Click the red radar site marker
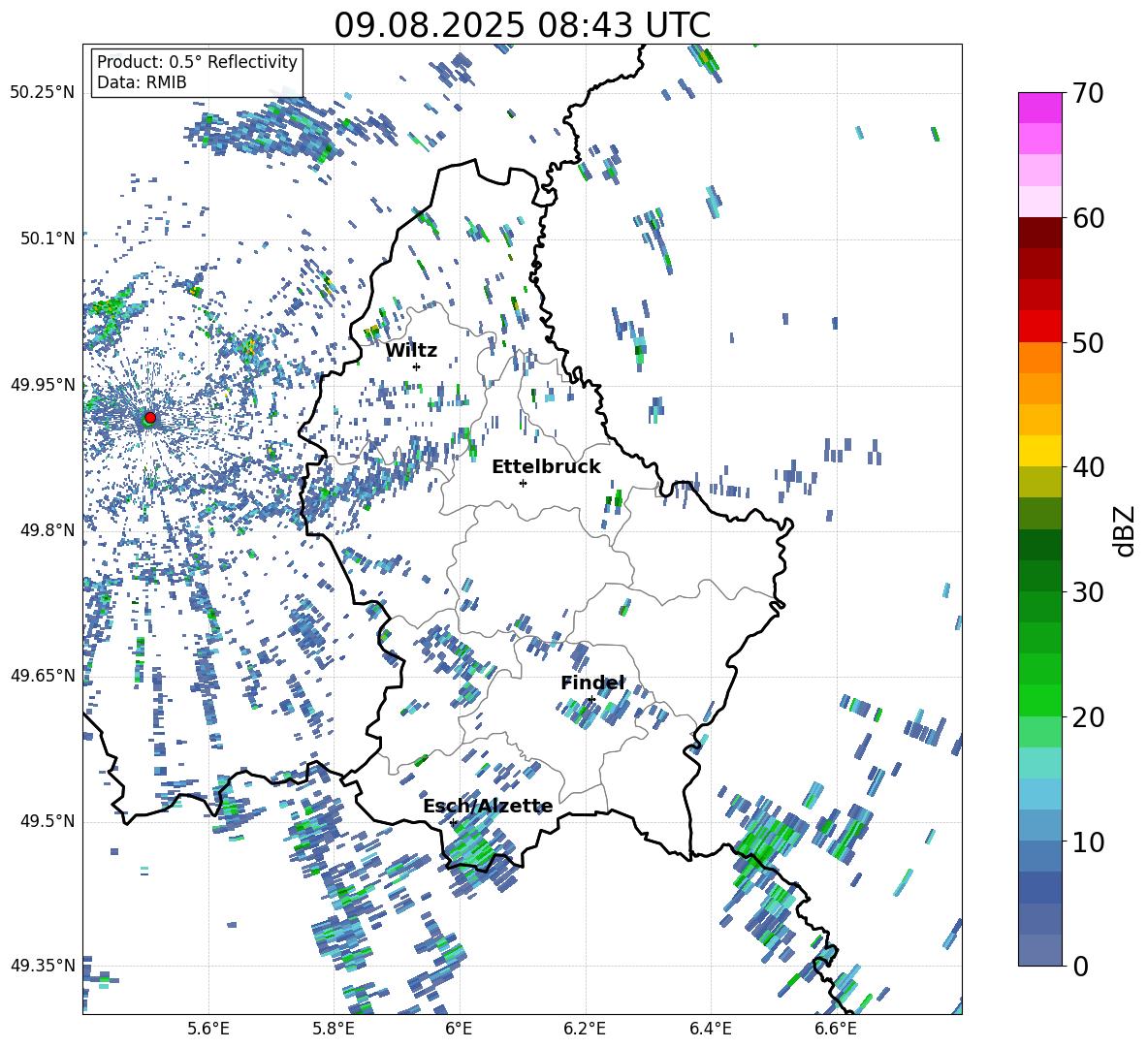The image size is (1148, 1048). [150, 417]
